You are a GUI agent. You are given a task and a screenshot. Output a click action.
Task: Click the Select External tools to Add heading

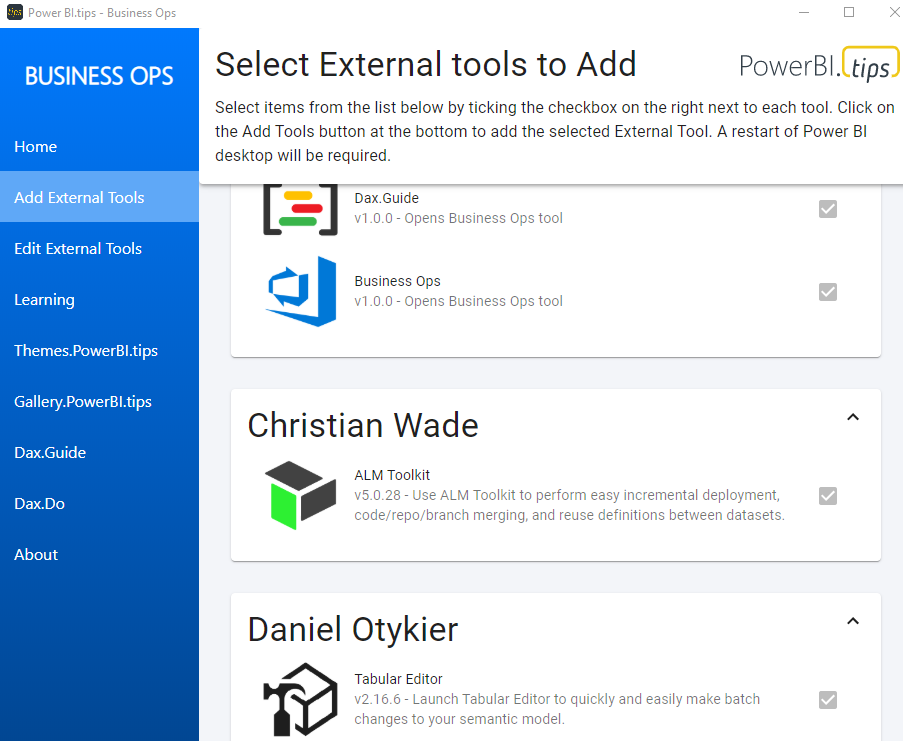(426, 64)
